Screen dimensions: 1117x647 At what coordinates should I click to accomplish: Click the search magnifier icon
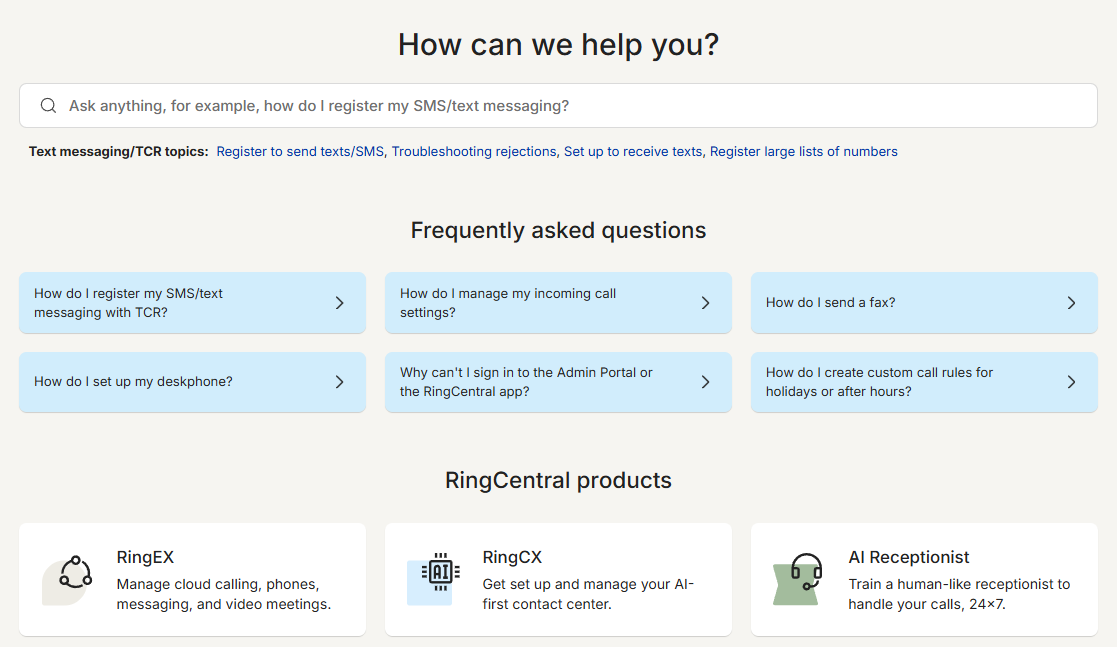tap(48, 106)
